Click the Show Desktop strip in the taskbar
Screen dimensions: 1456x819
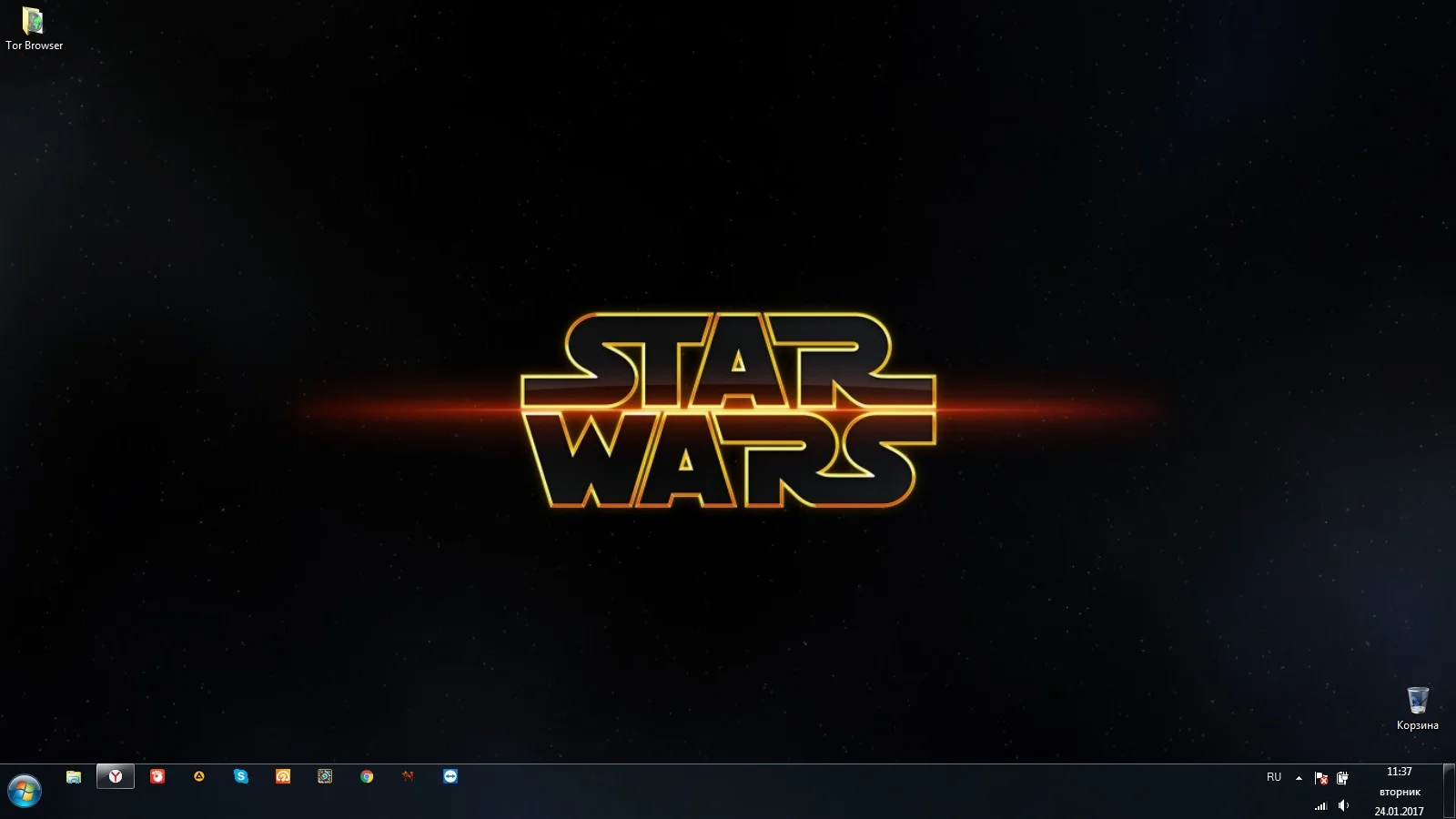(x=1449, y=792)
